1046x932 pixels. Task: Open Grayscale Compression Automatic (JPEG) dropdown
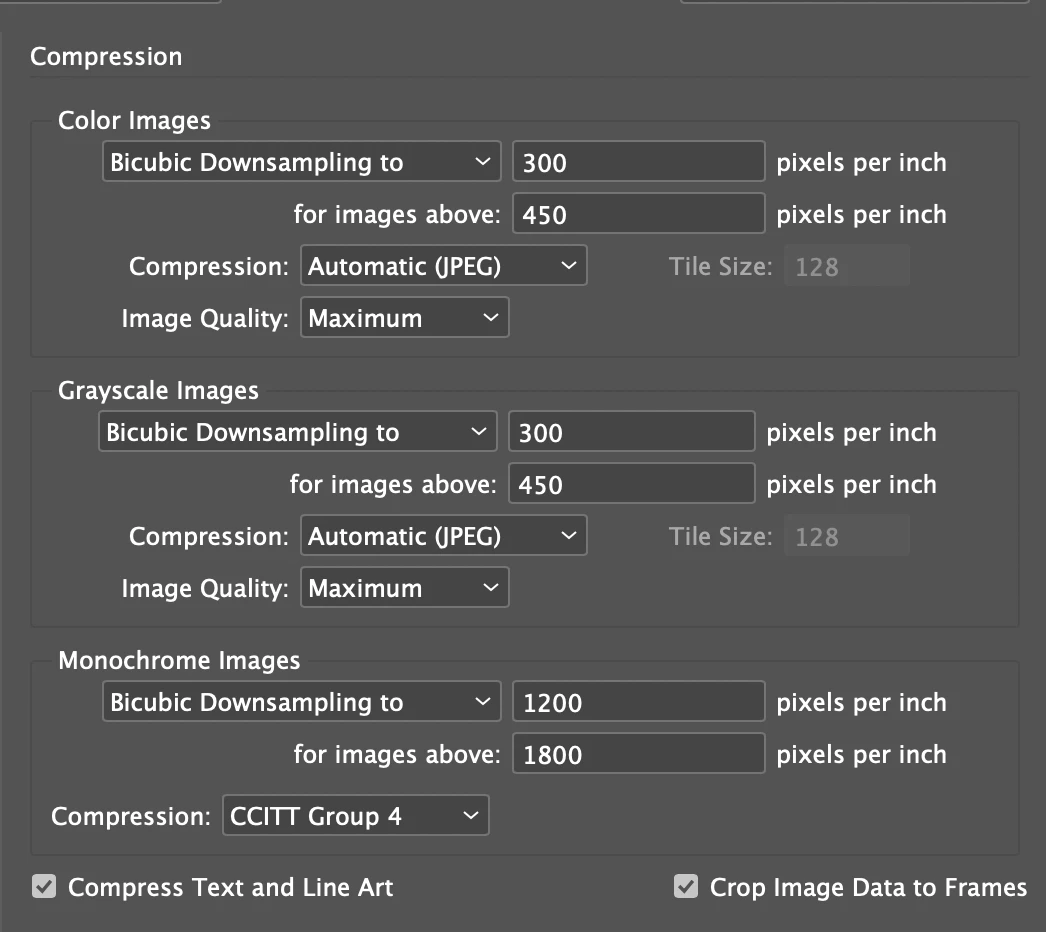click(443, 536)
